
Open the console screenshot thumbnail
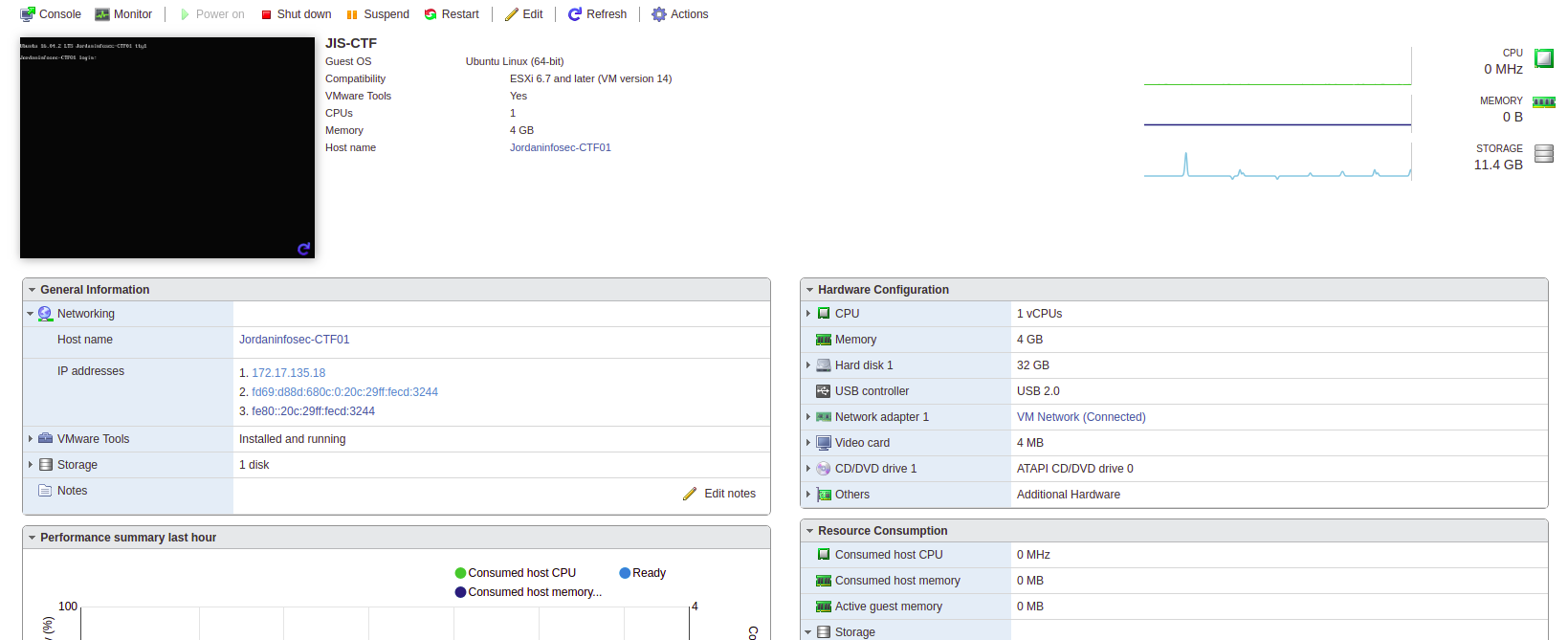167,147
